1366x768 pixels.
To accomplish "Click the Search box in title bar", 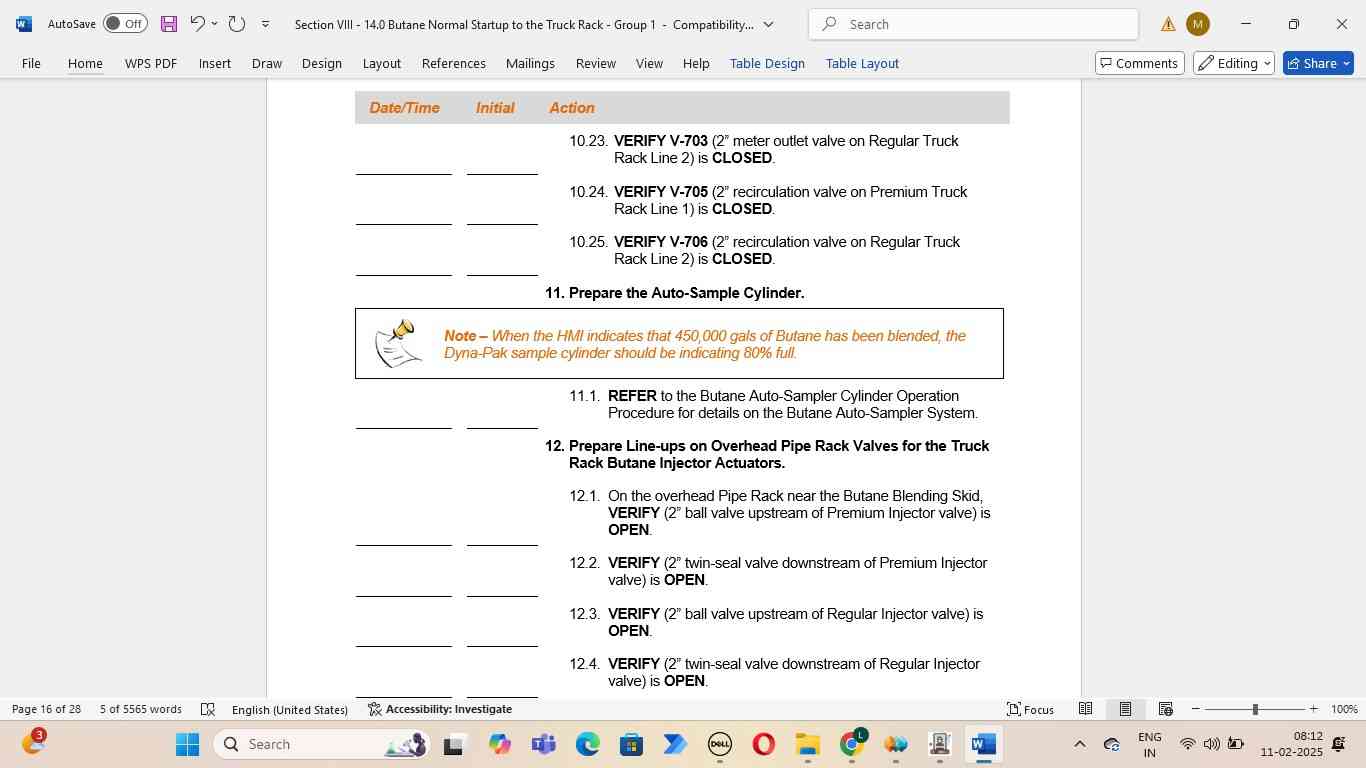I will click(973, 24).
